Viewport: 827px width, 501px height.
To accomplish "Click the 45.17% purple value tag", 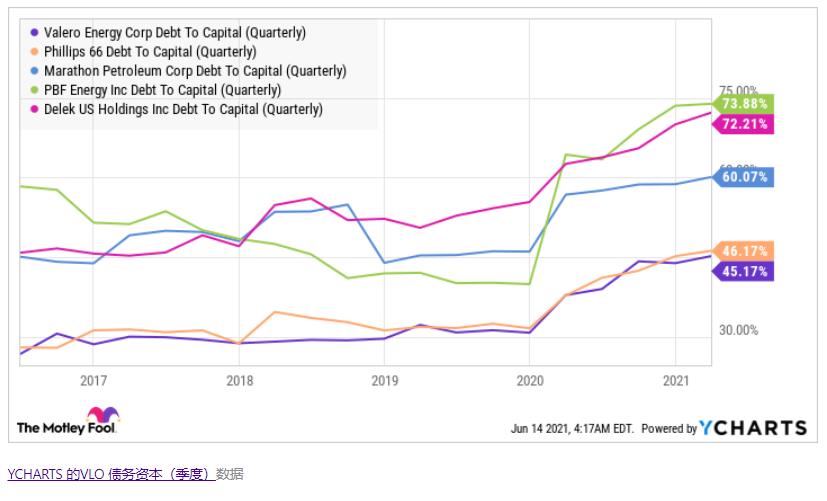I will click(743, 272).
